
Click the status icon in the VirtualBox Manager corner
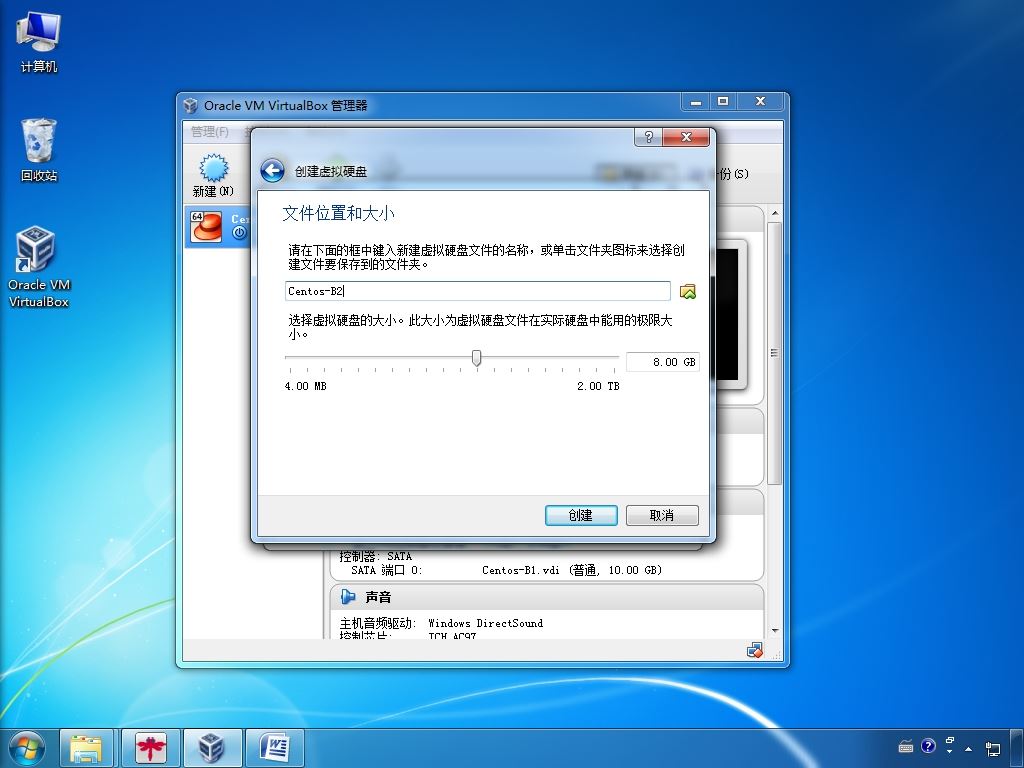click(x=754, y=650)
